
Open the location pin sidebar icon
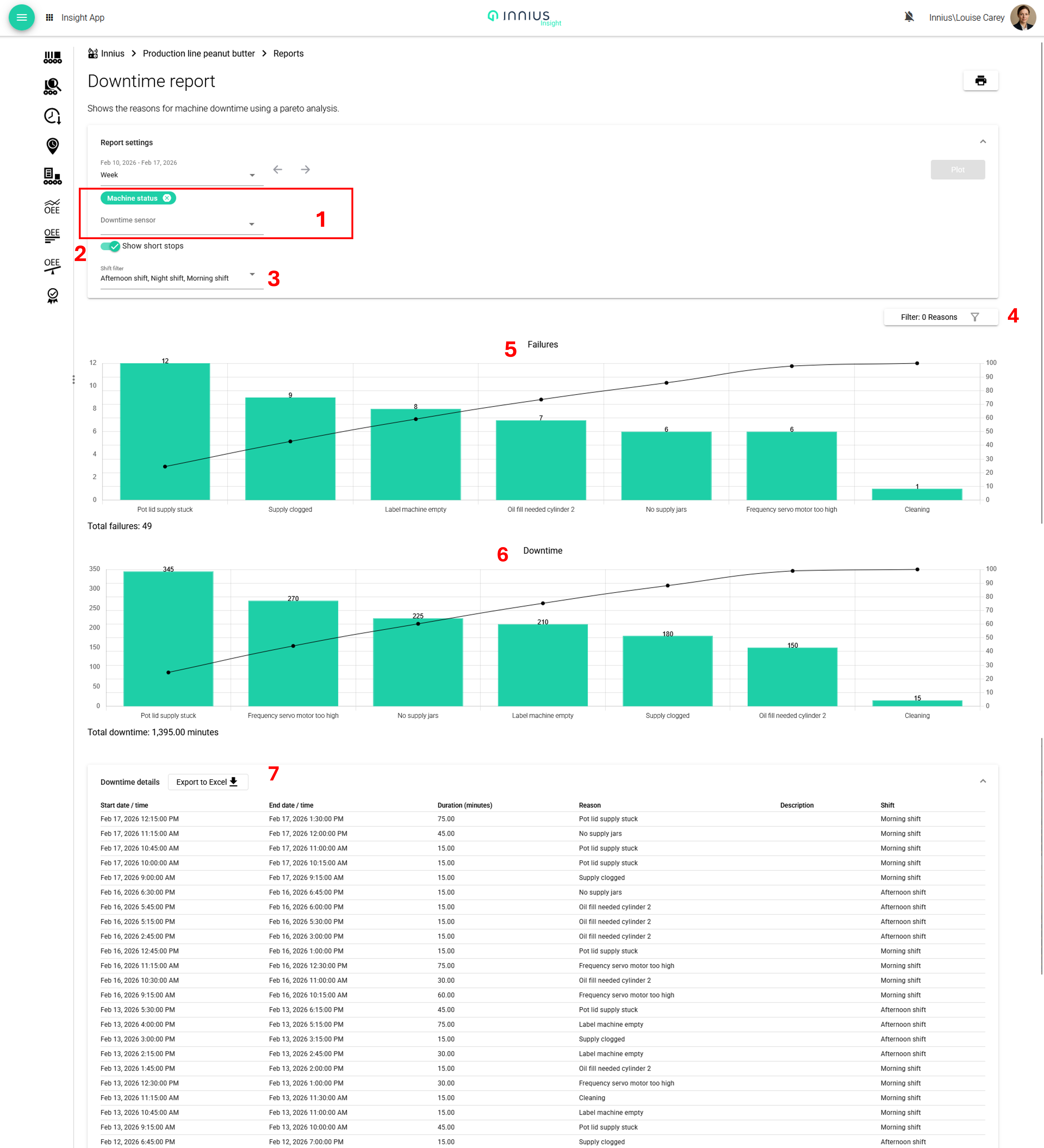[x=52, y=146]
